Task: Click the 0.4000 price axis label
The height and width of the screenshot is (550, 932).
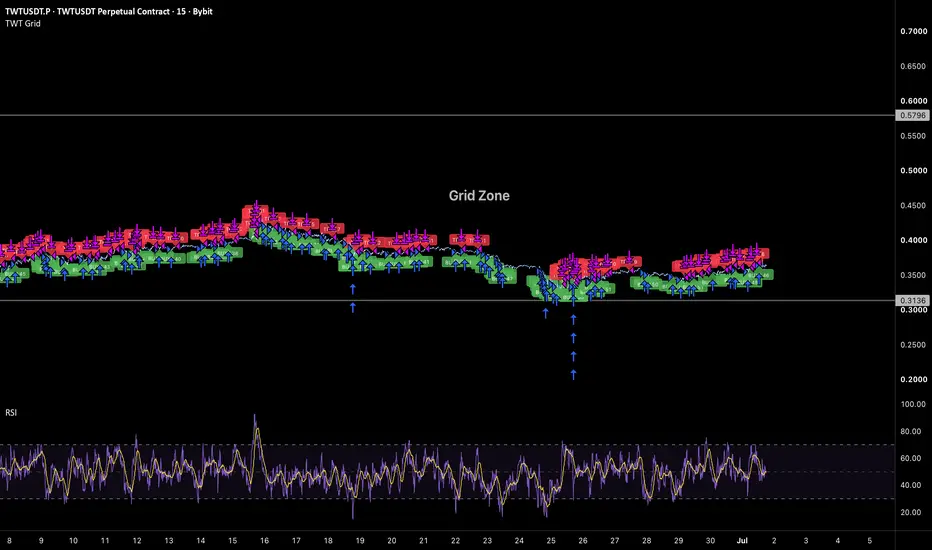Action: pos(913,240)
